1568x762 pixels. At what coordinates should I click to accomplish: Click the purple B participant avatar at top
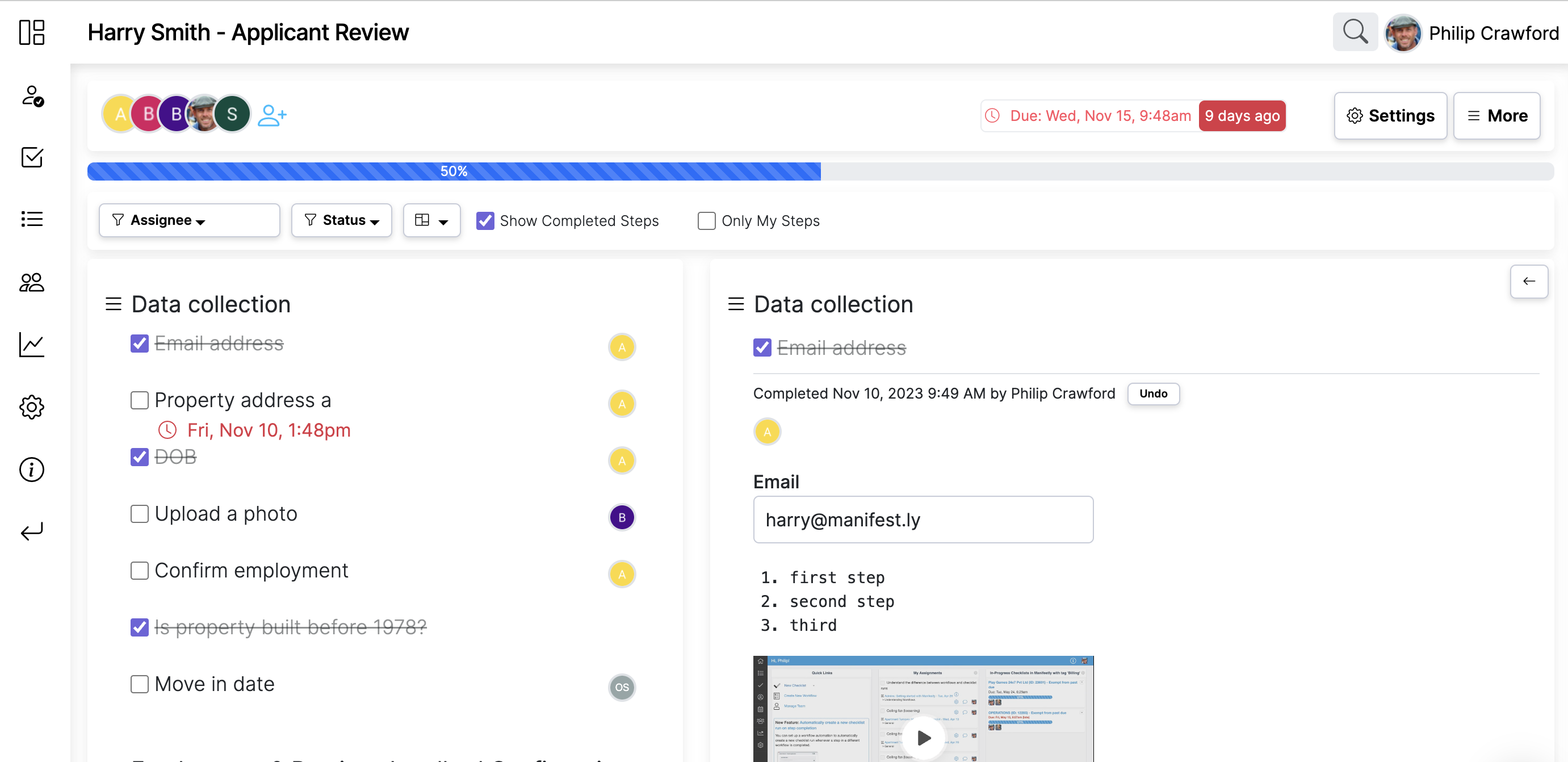(175, 114)
